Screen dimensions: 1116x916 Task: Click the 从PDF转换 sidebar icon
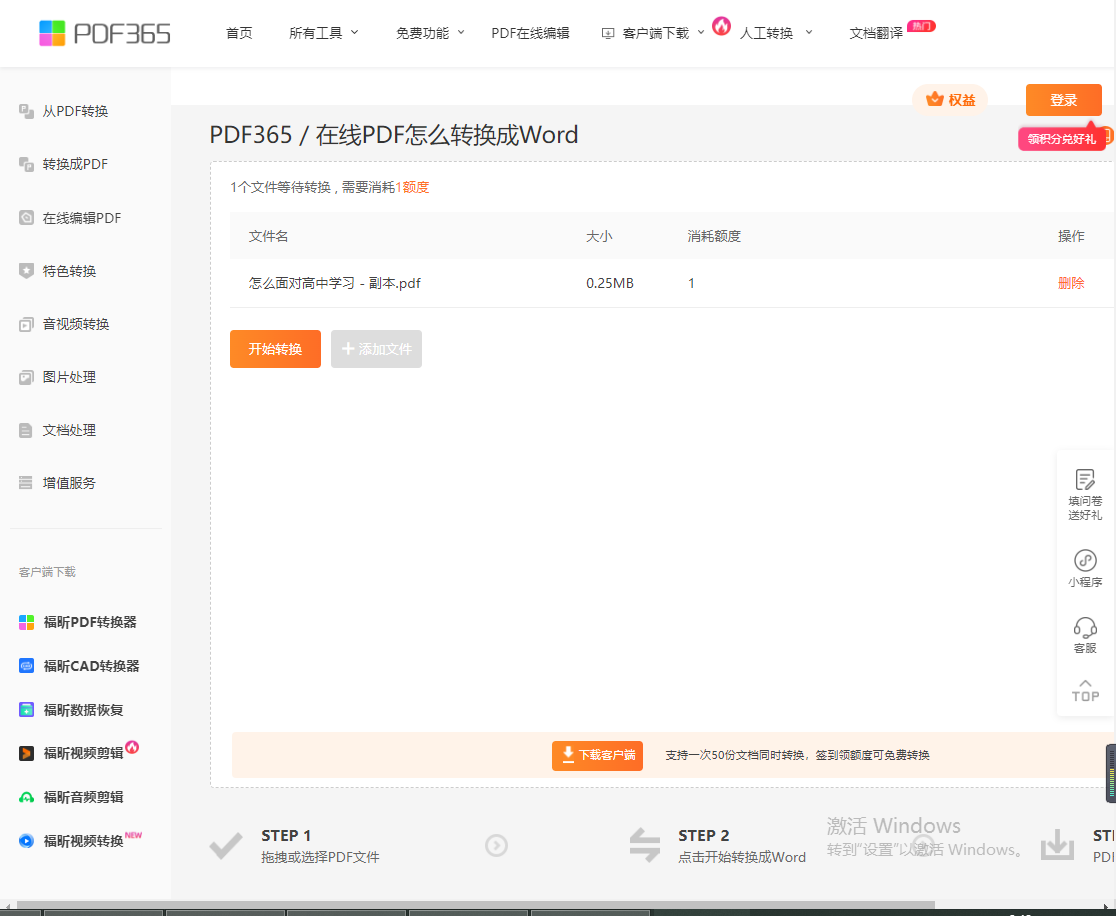coord(26,111)
